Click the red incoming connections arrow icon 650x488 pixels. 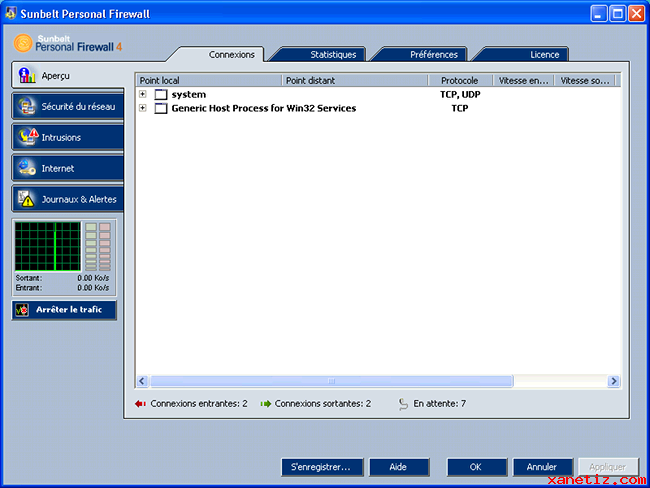tap(140, 404)
